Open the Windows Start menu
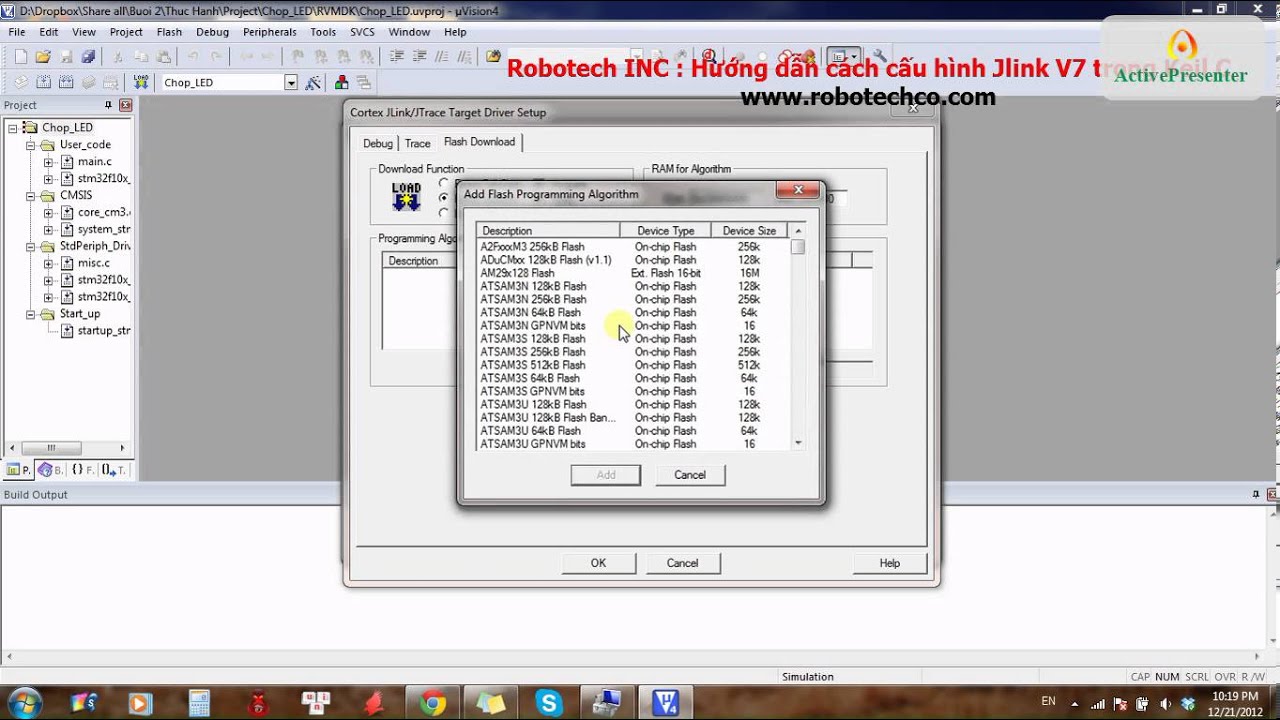Screen dimensions: 1280x720 (24, 703)
